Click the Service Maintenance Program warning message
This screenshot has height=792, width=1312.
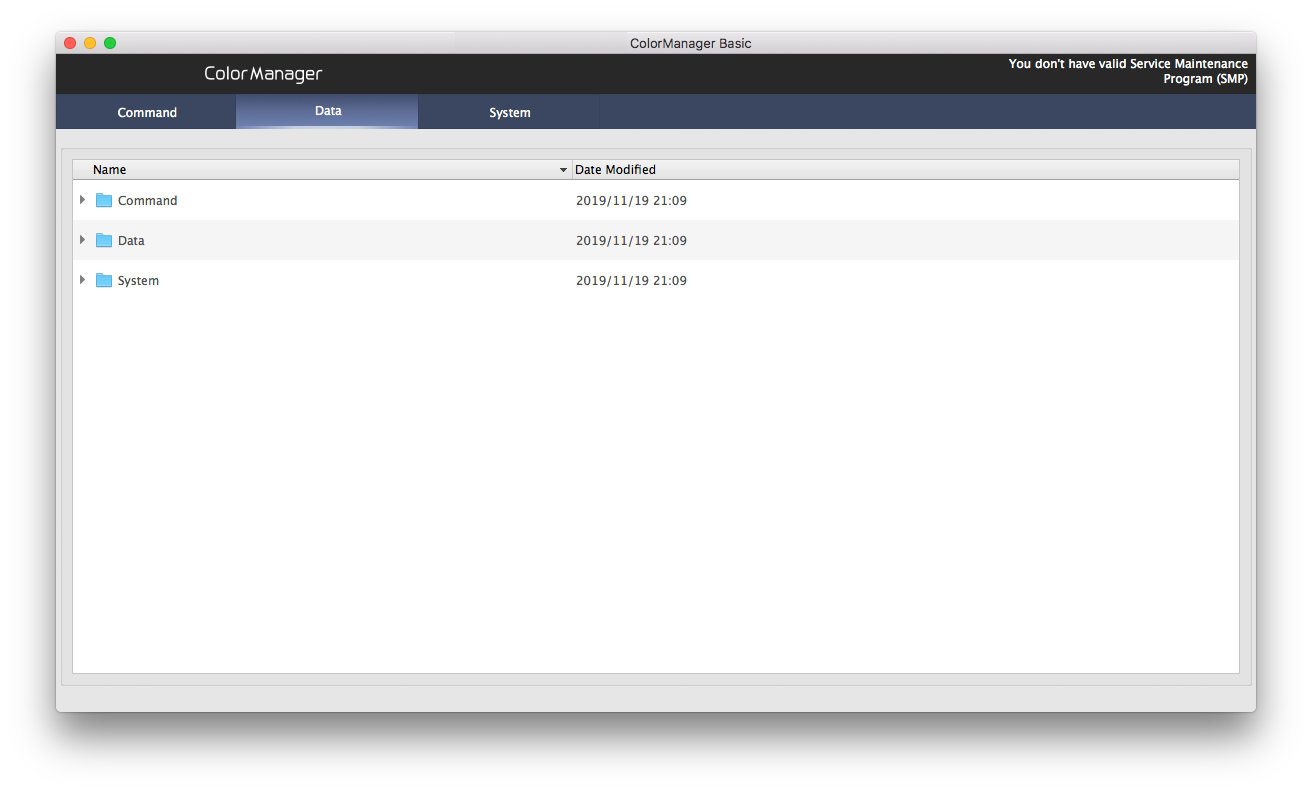click(1127, 71)
